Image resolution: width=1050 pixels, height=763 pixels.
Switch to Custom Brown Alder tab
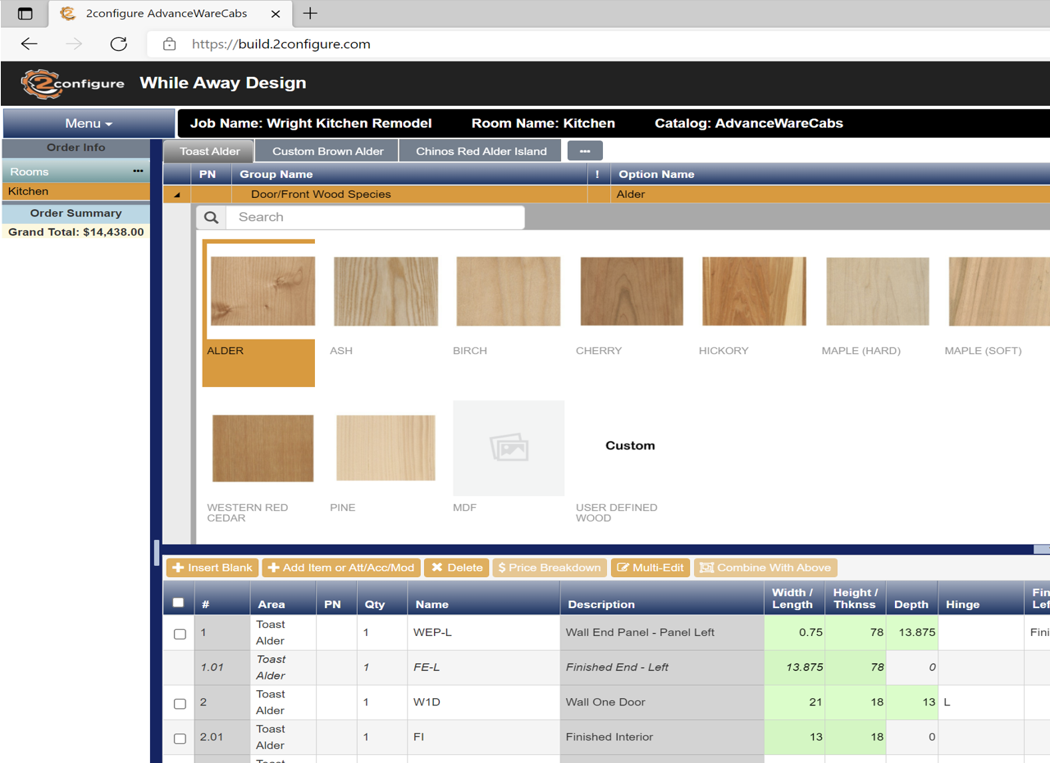327,151
